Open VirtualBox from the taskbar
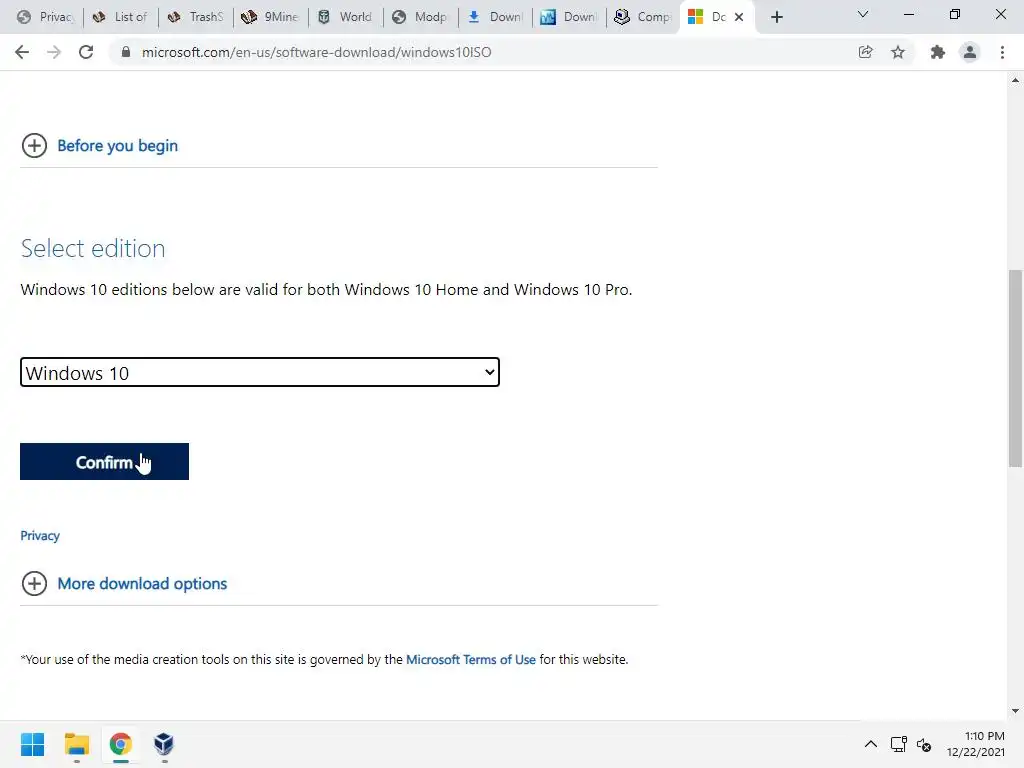The width and height of the screenshot is (1024, 768). point(164,744)
